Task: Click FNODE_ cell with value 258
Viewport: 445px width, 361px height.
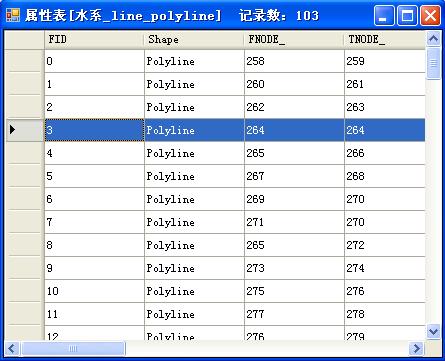Action: click(x=294, y=61)
